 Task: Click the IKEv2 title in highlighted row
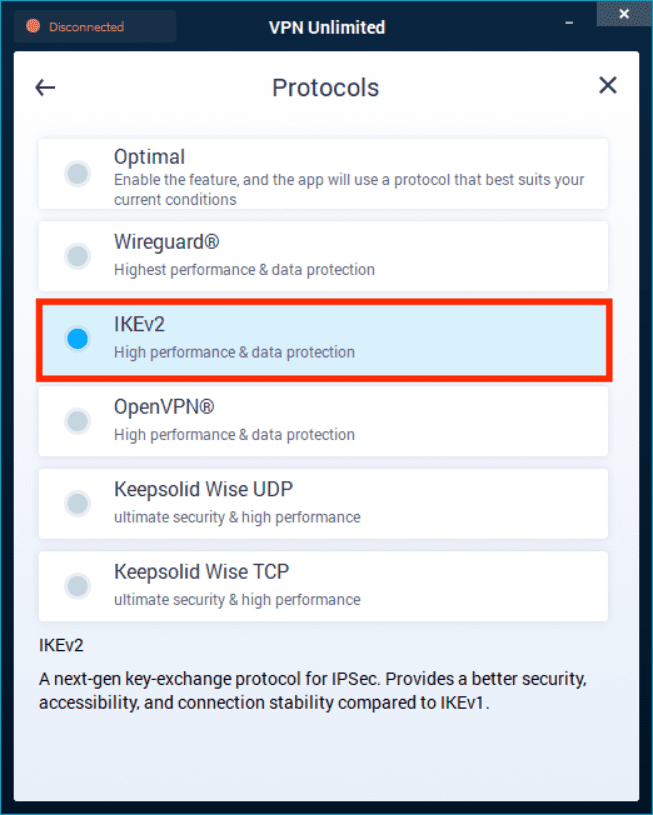click(x=139, y=325)
